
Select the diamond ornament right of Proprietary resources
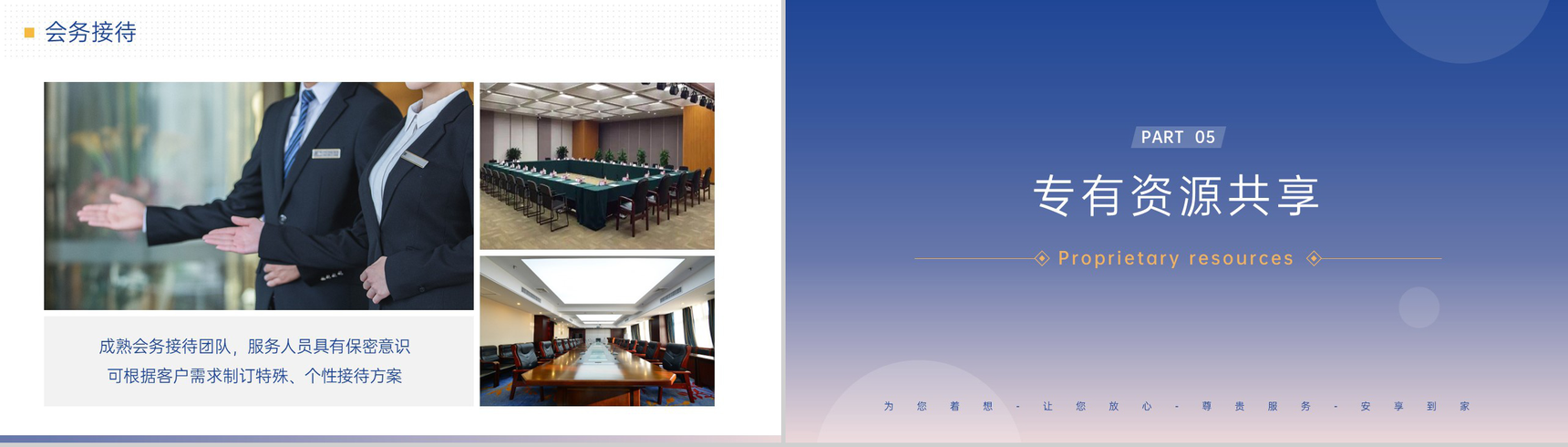click(1314, 259)
